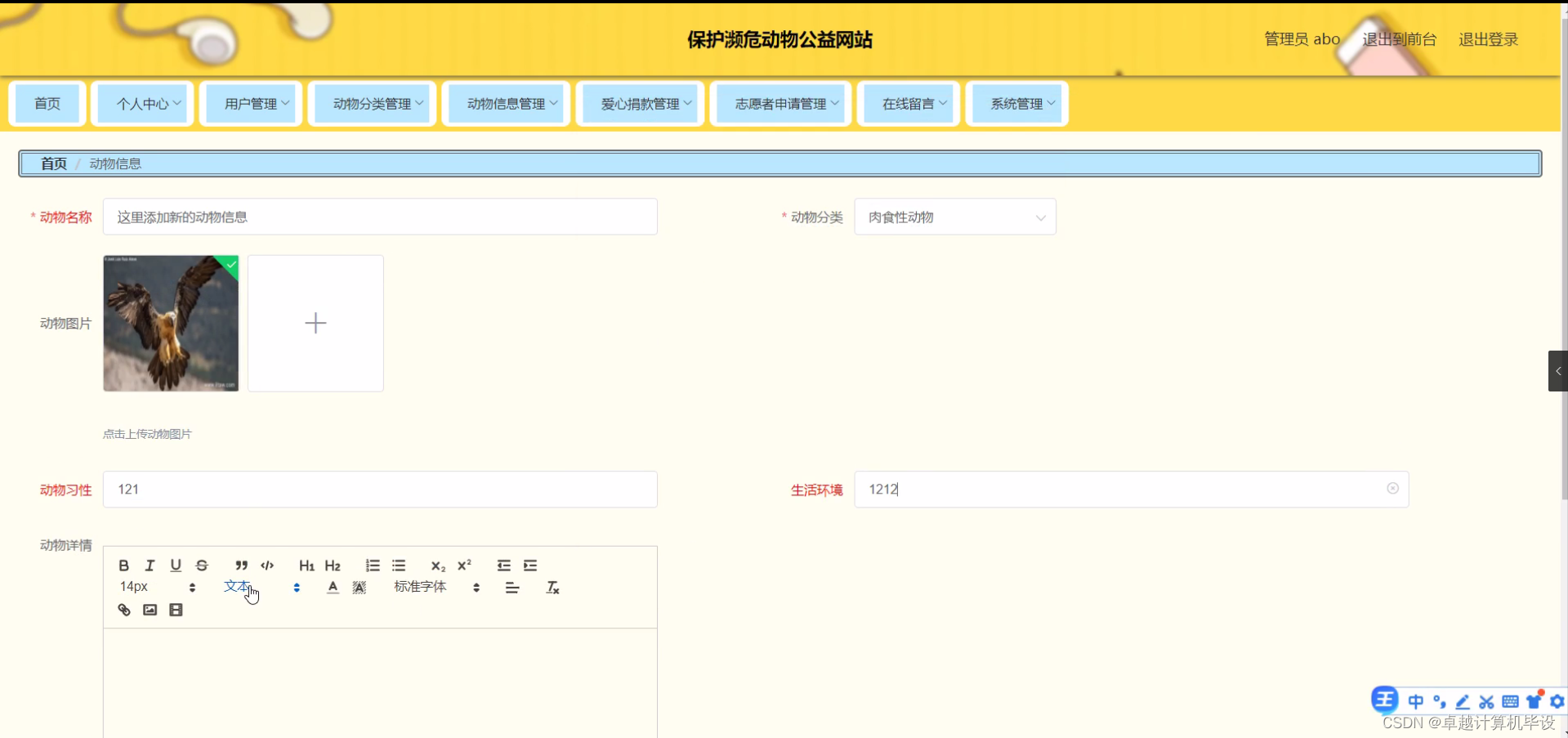Apply superscript formatting
This screenshot has width=1568, height=738.
click(x=464, y=566)
